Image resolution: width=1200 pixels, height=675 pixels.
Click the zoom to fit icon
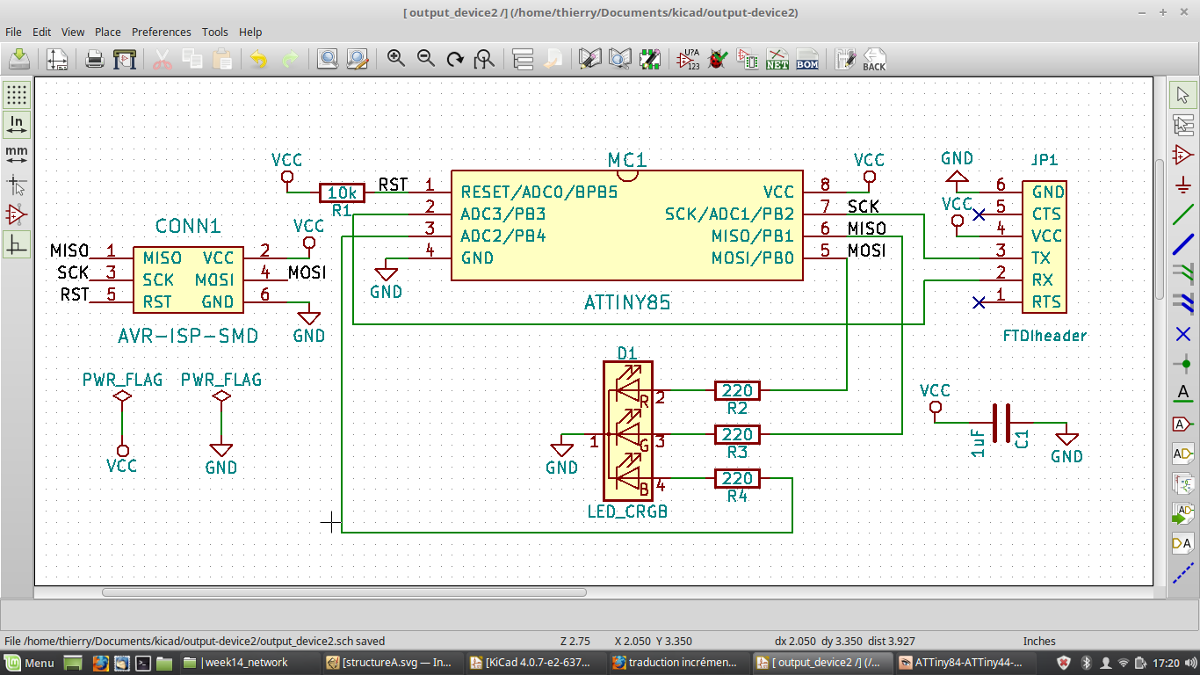click(485, 59)
